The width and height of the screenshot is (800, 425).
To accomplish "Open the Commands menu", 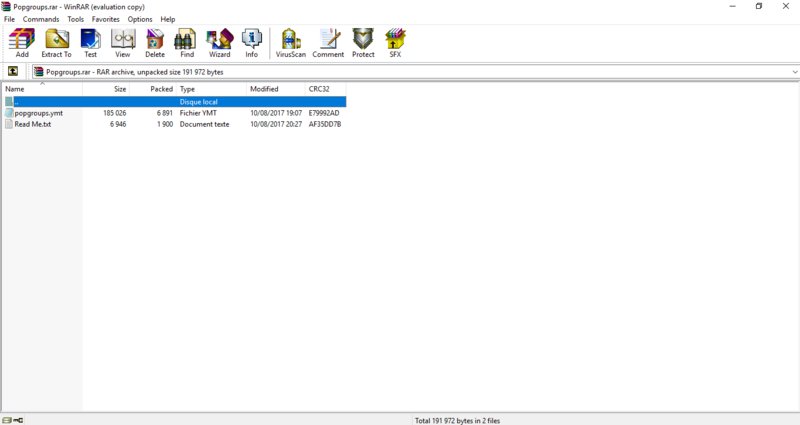I will pos(41,19).
